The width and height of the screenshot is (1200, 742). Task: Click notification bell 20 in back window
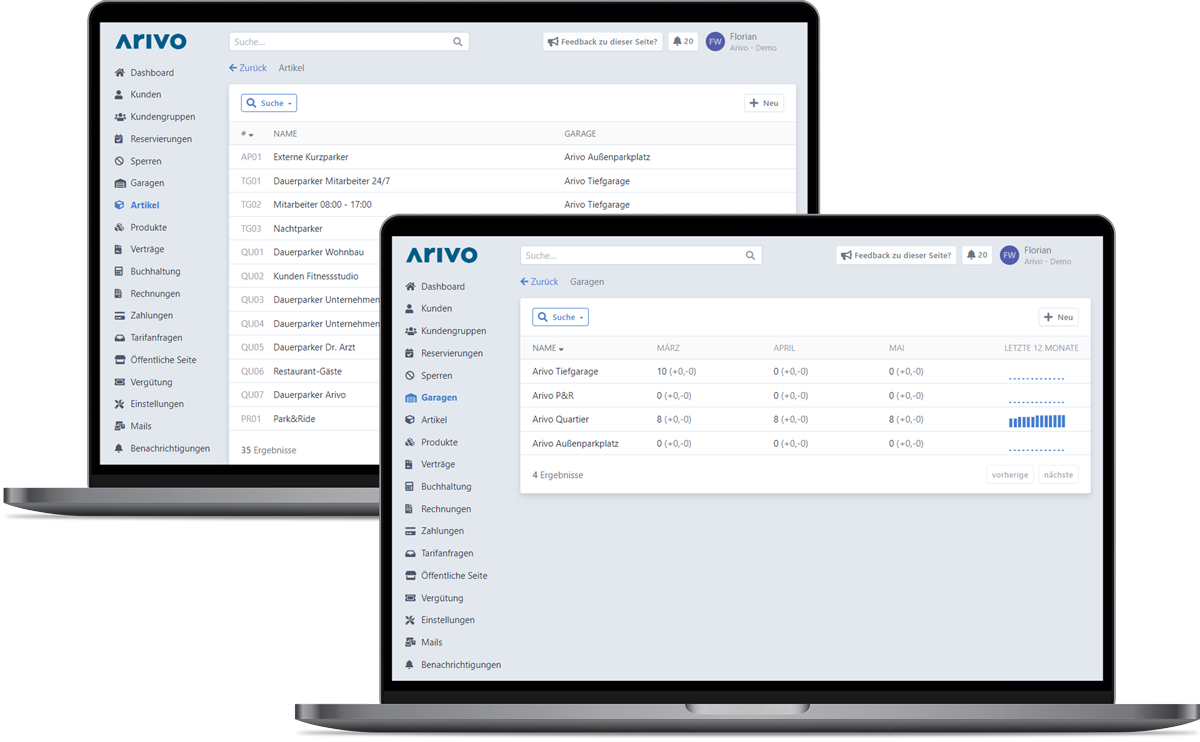[684, 42]
